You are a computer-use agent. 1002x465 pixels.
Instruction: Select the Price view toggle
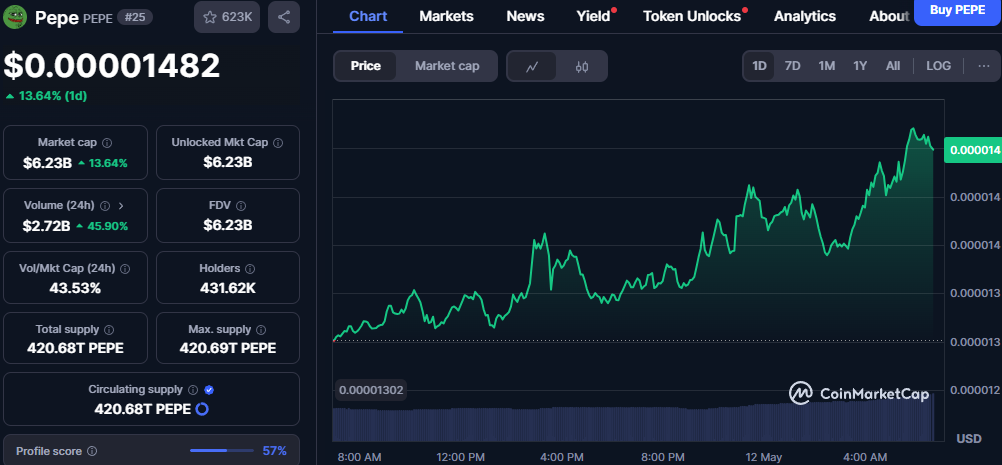[x=366, y=66]
